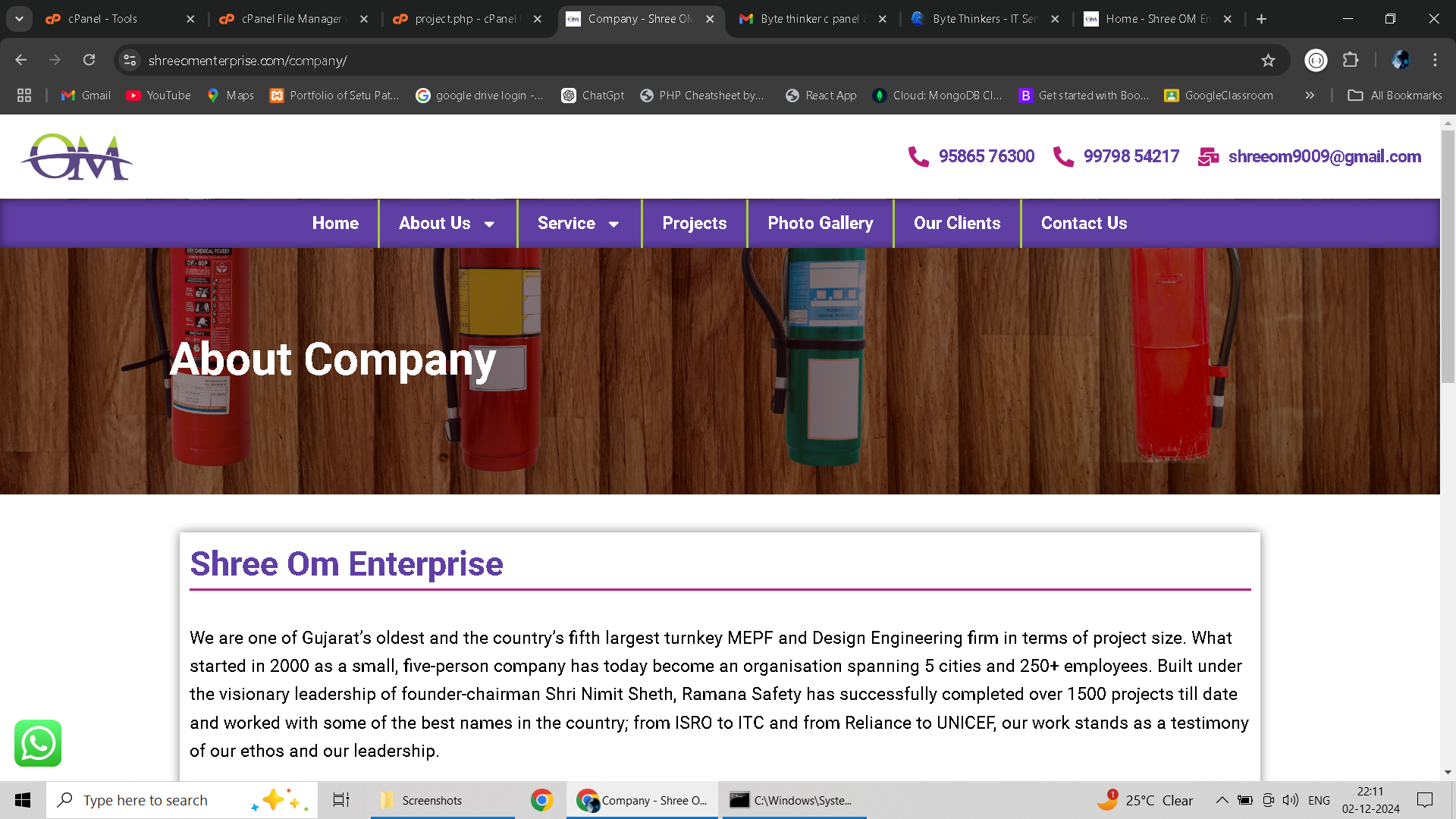The image size is (1456, 819).
Task: Call phone number 95865 76300
Action: 986,157
